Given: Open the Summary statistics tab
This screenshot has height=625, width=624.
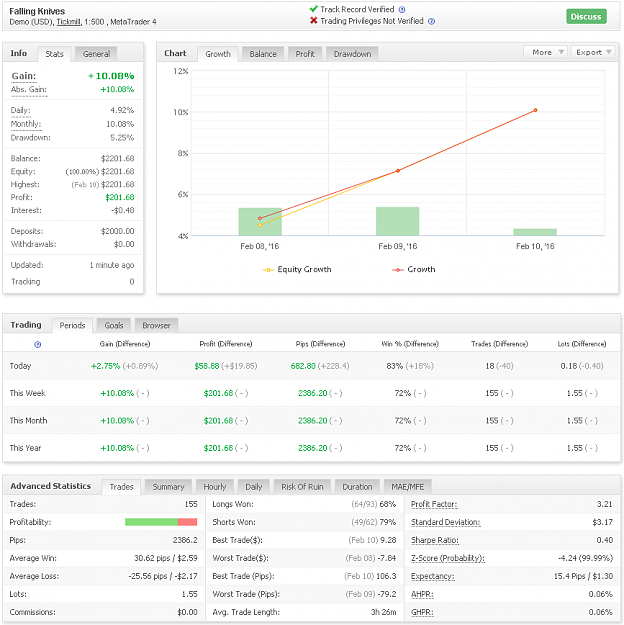Looking at the screenshot, I should pyautogui.click(x=168, y=487).
